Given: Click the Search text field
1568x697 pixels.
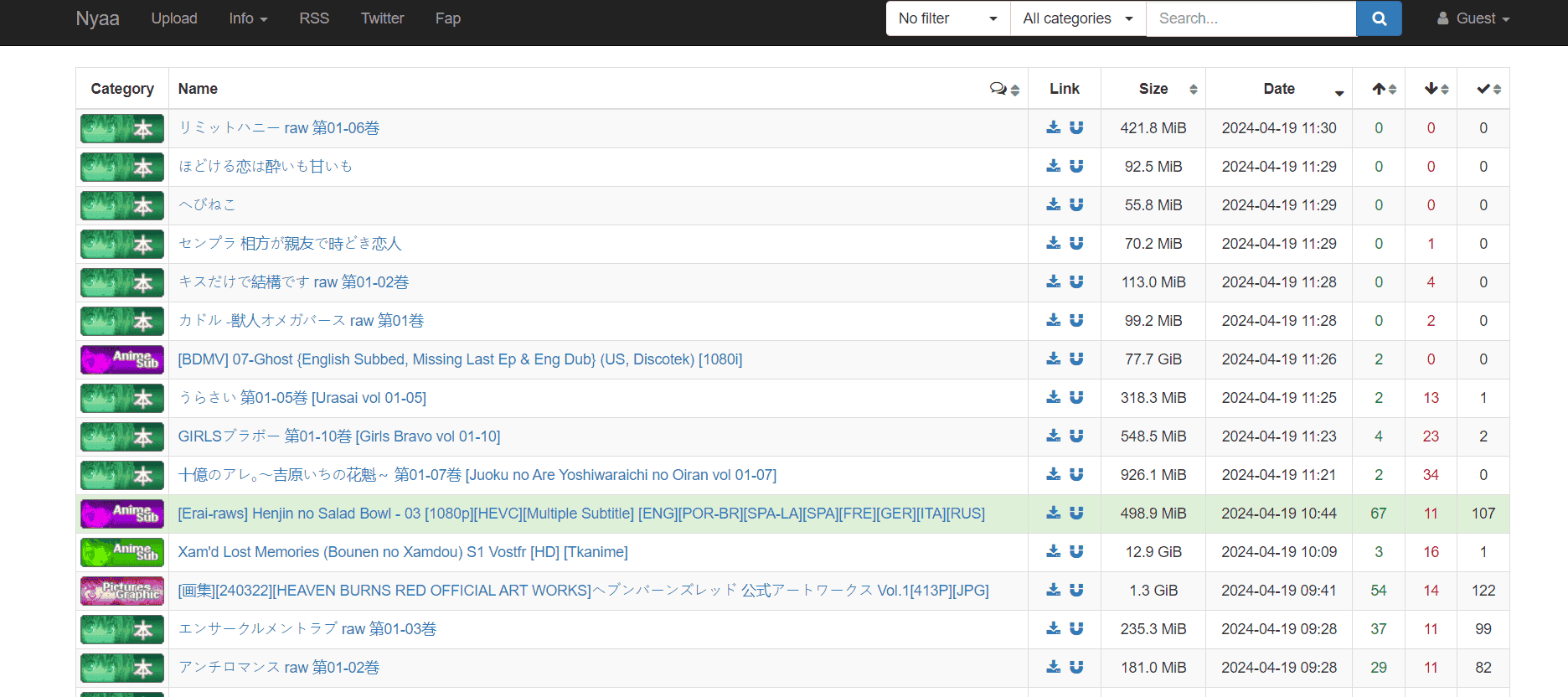Looking at the screenshot, I should [x=1250, y=18].
